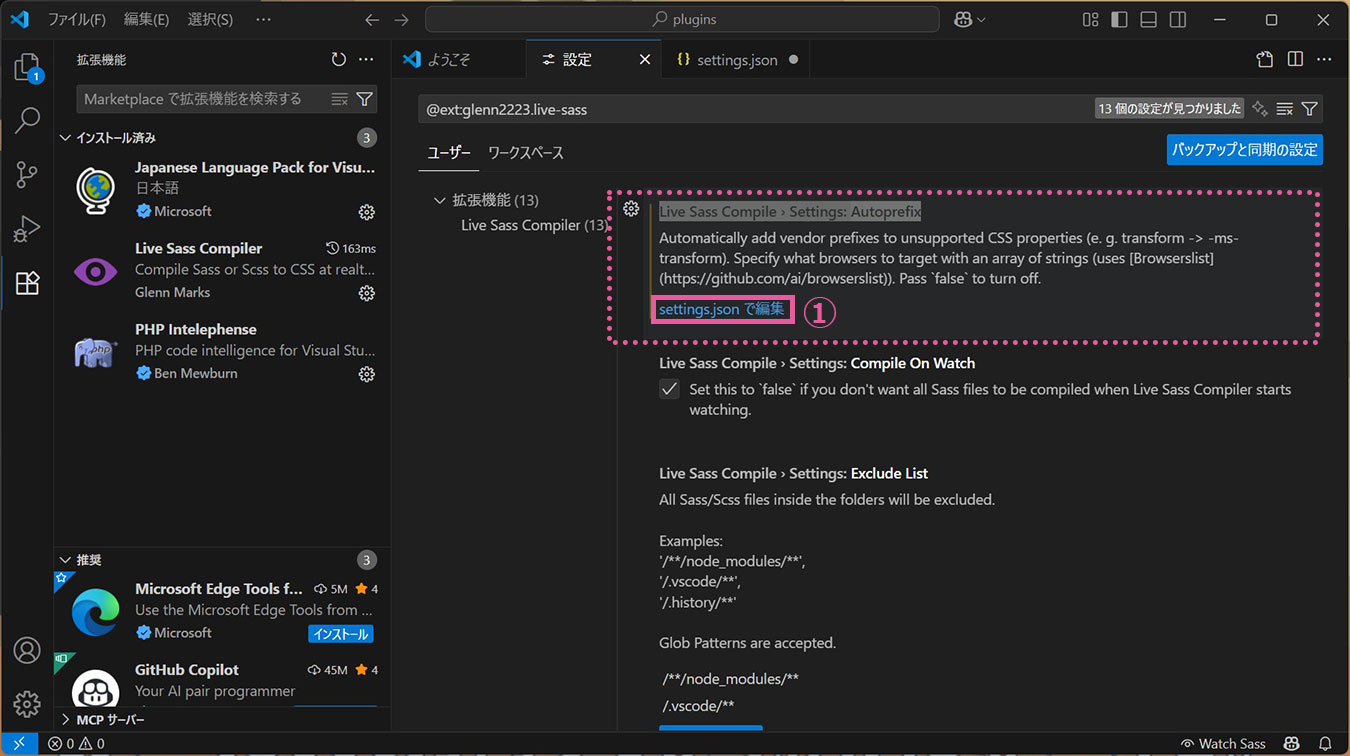Install Microsoft Edge Tools extension

tap(341, 634)
